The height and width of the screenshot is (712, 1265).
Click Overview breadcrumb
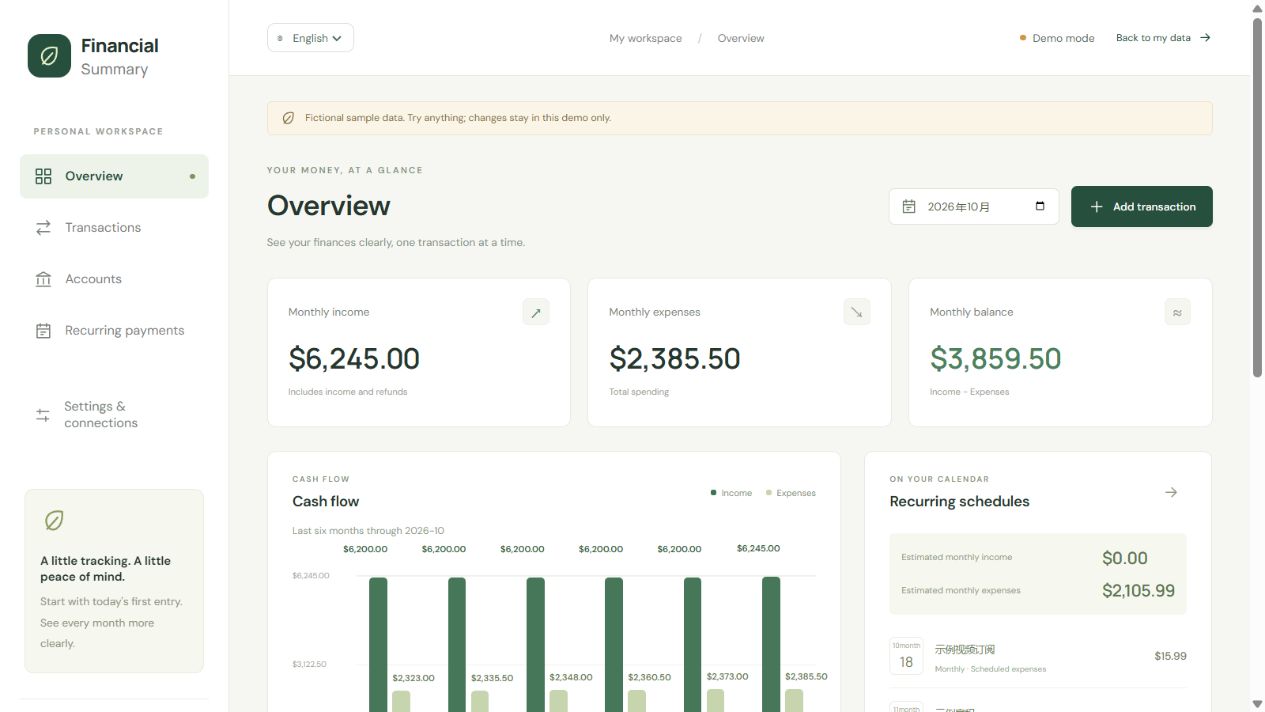[x=741, y=38]
